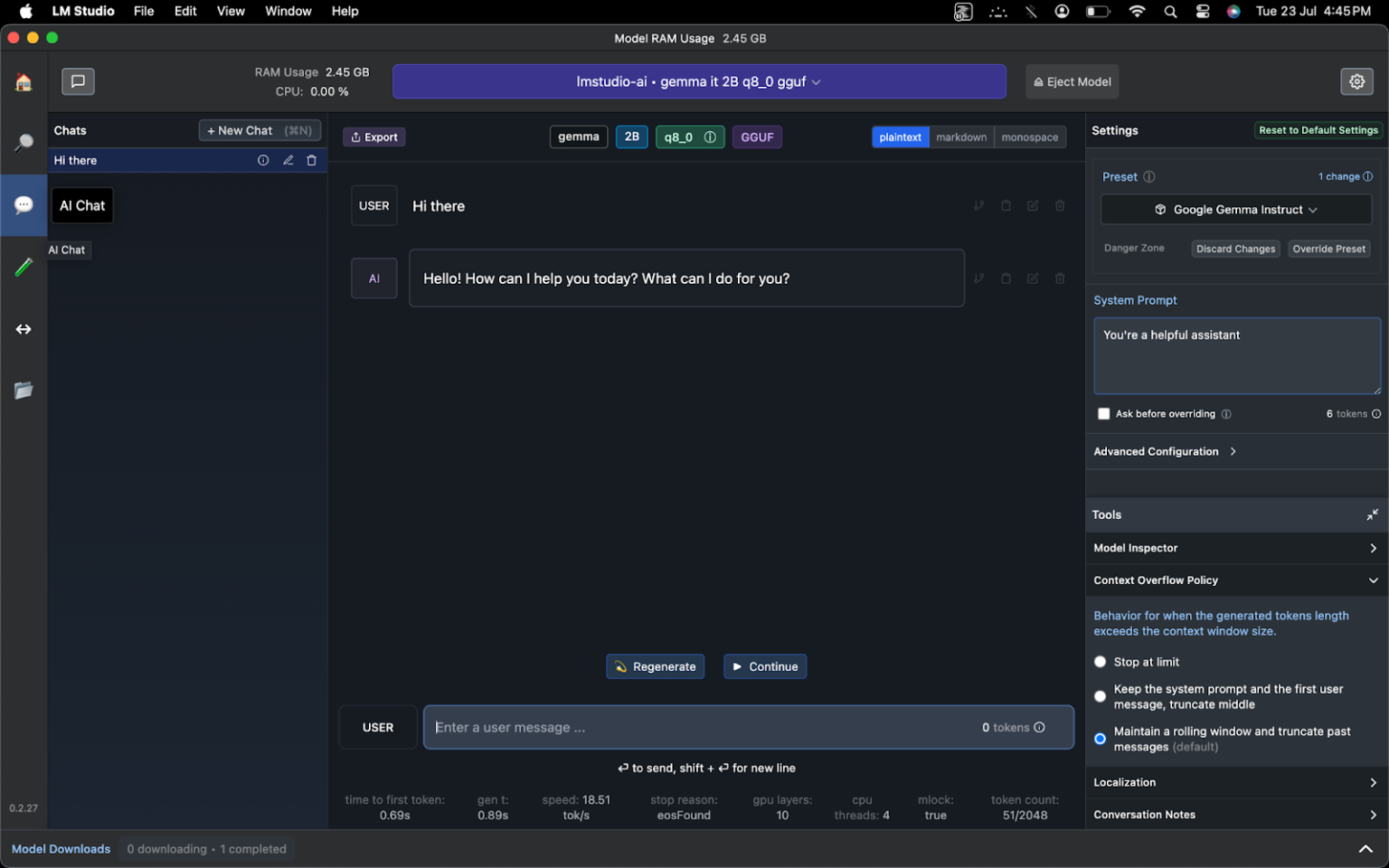Eject the loaded model
Screen dimensions: 1389x868
[1072, 81]
